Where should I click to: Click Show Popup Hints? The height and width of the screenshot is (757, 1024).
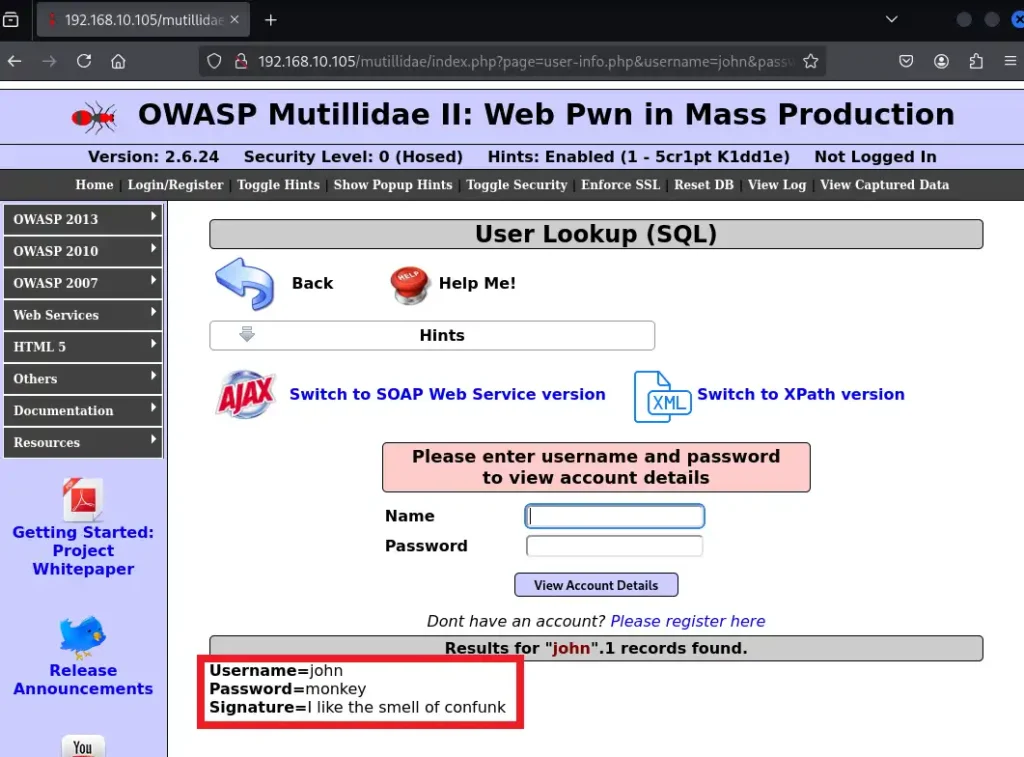coord(393,185)
